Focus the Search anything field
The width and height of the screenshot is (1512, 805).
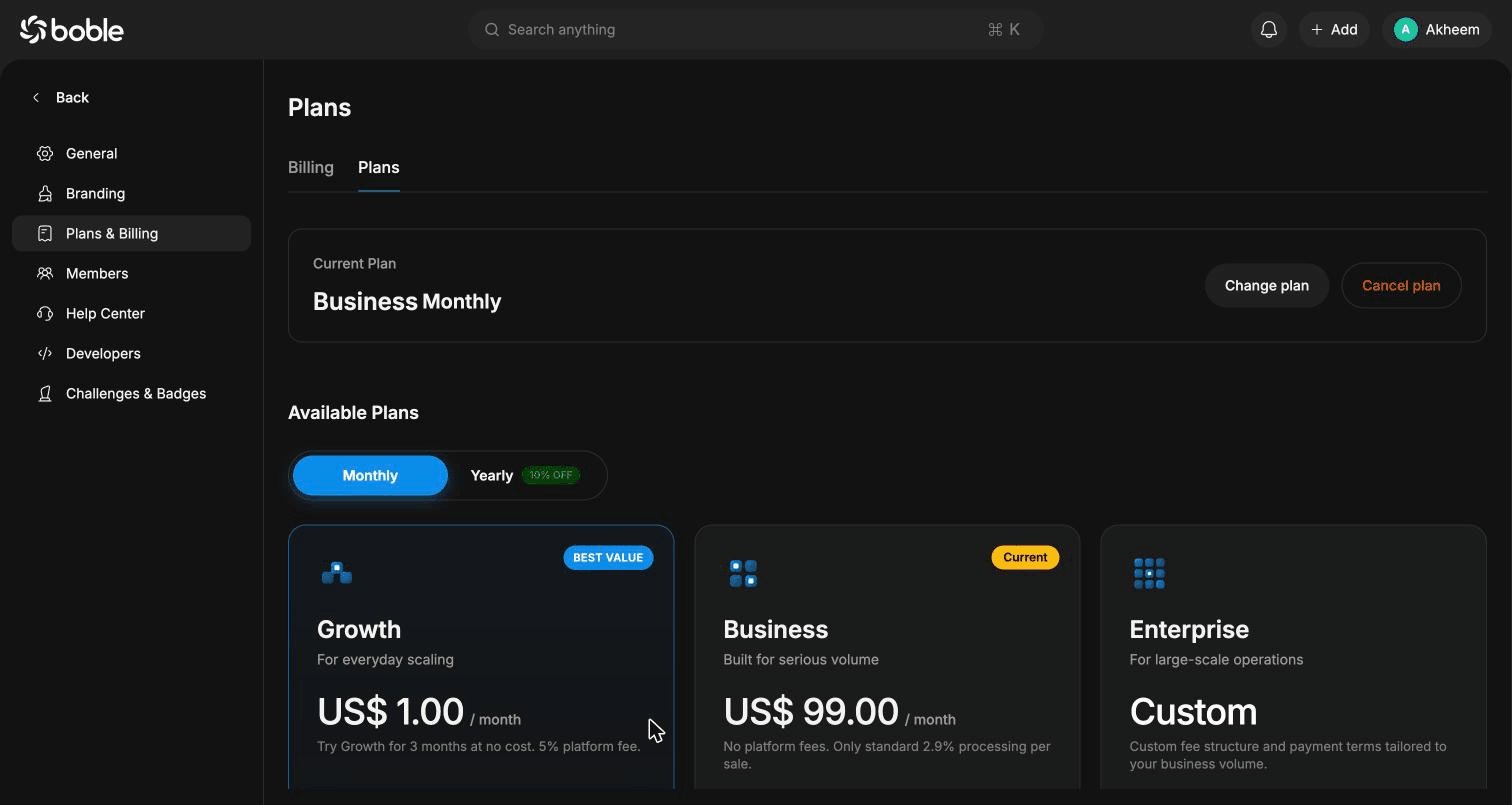(756, 30)
